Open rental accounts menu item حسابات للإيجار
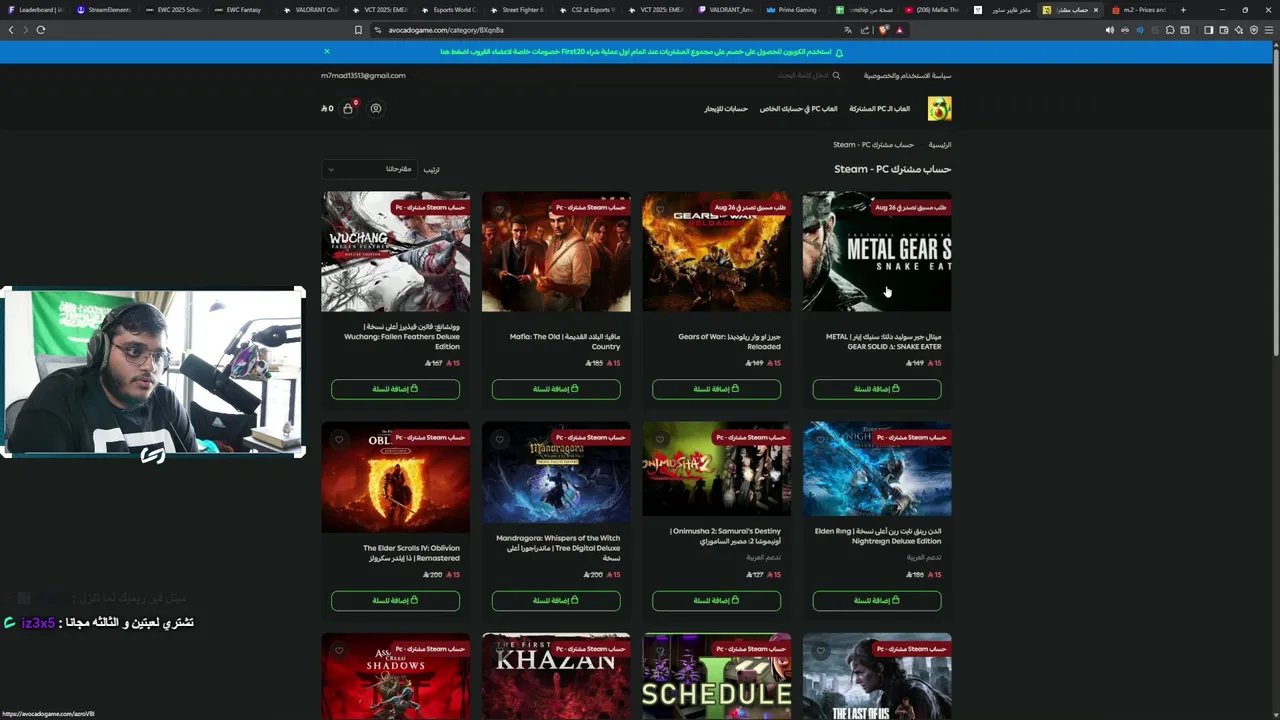This screenshot has height=720, width=1280. tap(726, 108)
